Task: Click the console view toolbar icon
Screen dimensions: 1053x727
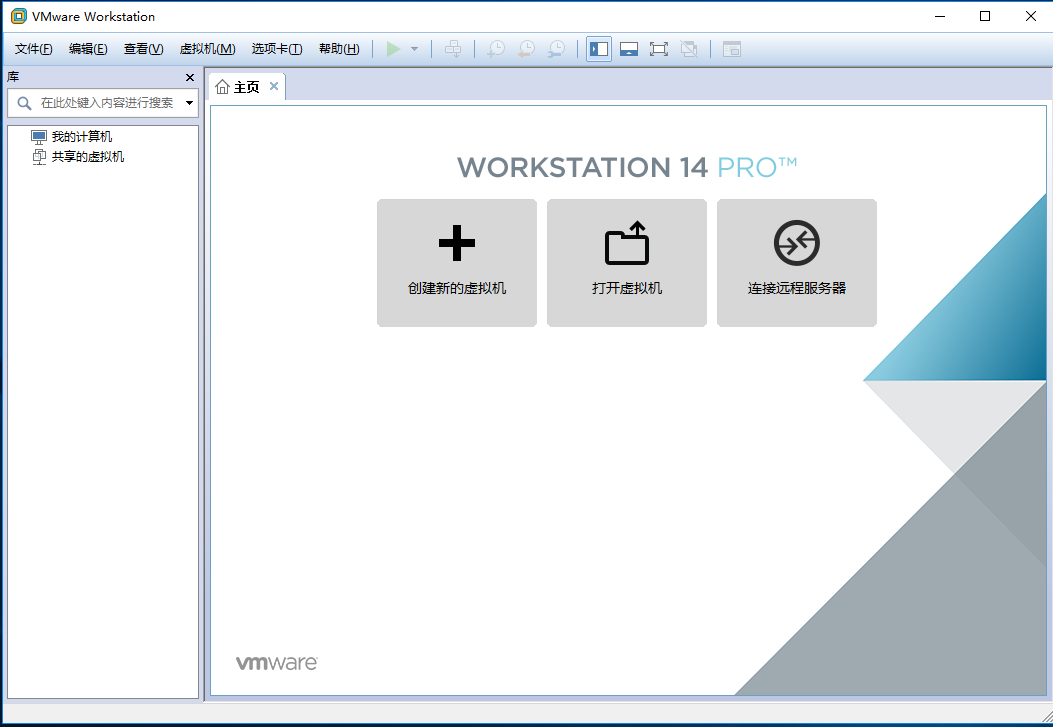Action: click(x=731, y=49)
